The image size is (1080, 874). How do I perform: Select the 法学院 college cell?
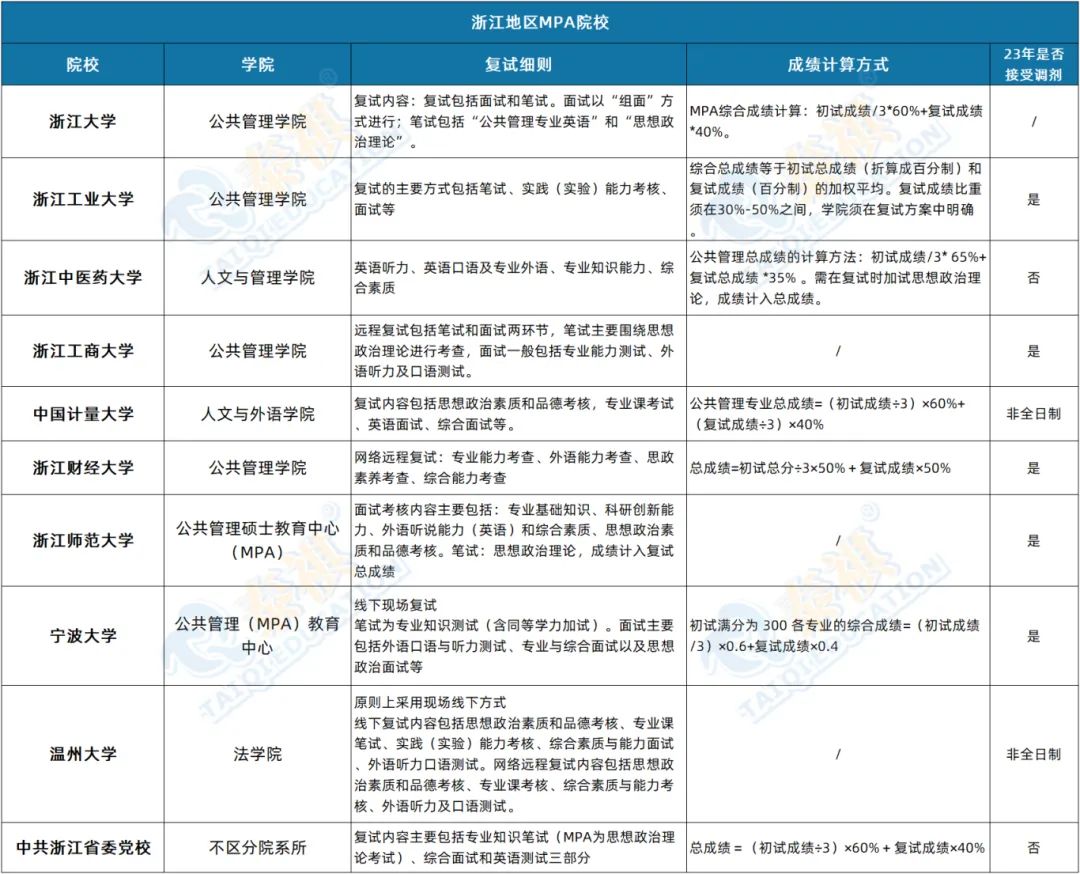coord(258,754)
